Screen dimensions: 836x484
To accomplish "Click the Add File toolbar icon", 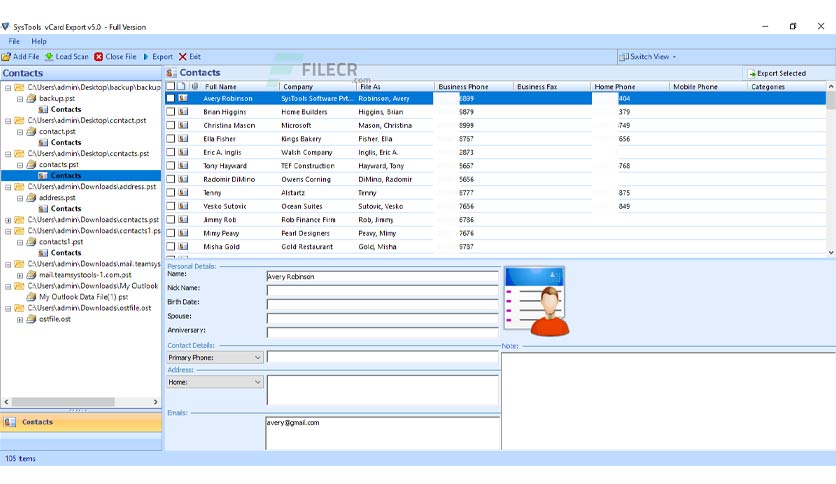I will click(x=6, y=57).
